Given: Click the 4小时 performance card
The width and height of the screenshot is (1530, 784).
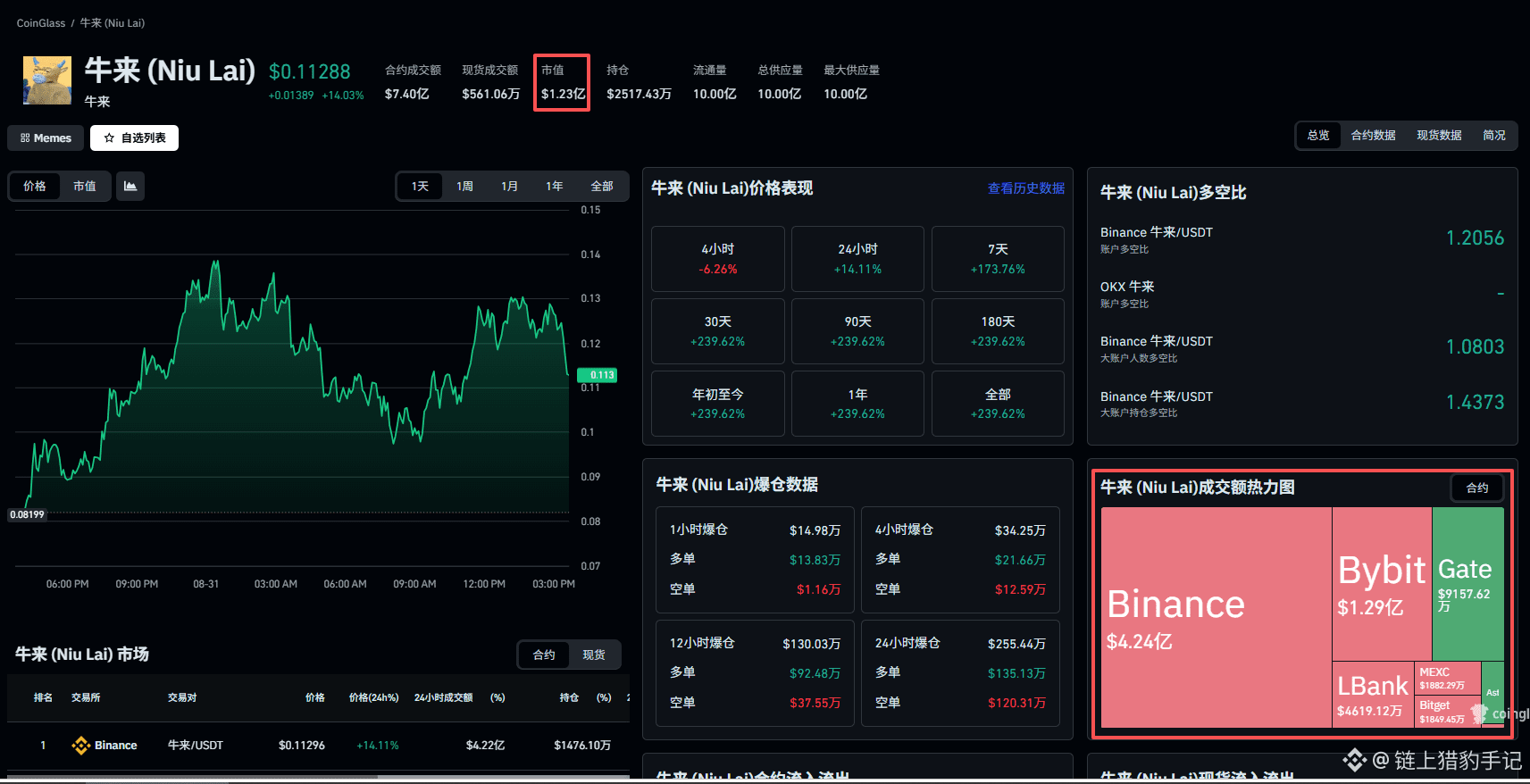Looking at the screenshot, I should pos(718,259).
